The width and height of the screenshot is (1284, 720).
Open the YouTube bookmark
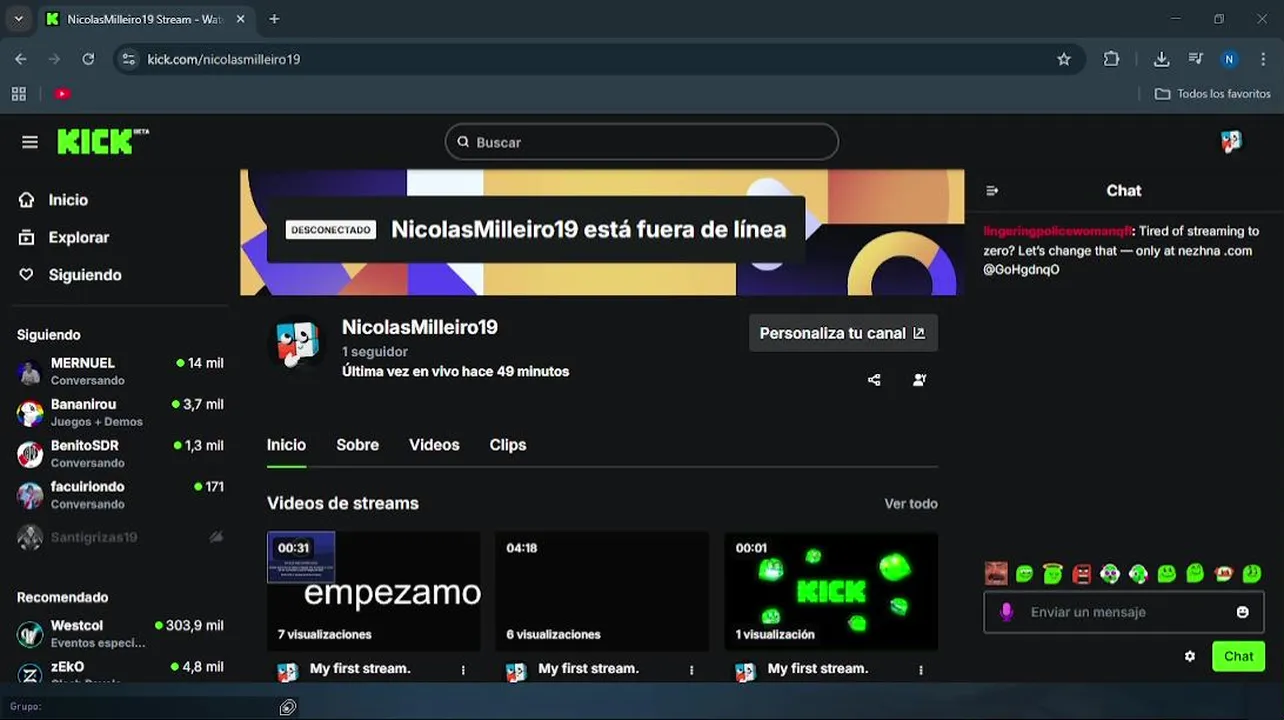pos(62,94)
